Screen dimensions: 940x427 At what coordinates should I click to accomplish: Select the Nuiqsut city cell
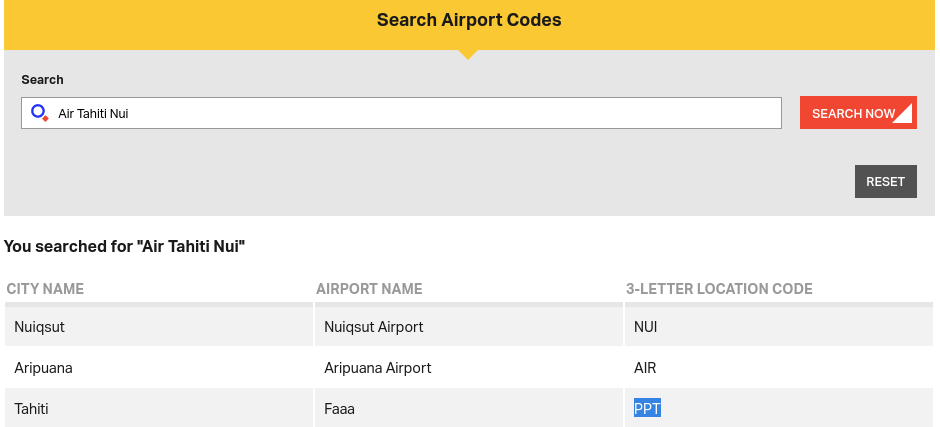pyautogui.click(x=40, y=327)
